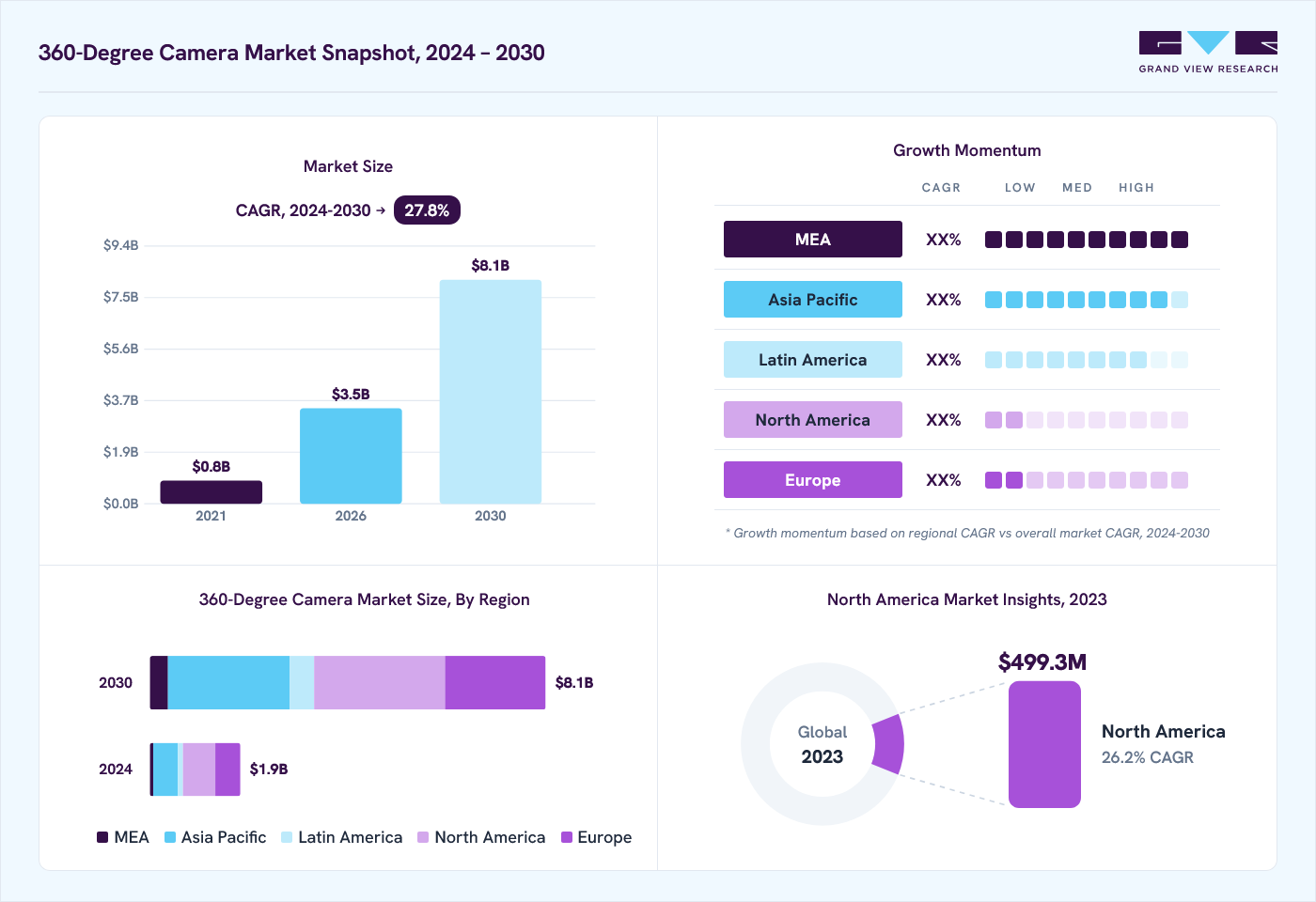Image resolution: width=1316 pixels, height=902 pixels.
Task: Click the MEA growth momentum indicator row
Action: click(1087, 240)
